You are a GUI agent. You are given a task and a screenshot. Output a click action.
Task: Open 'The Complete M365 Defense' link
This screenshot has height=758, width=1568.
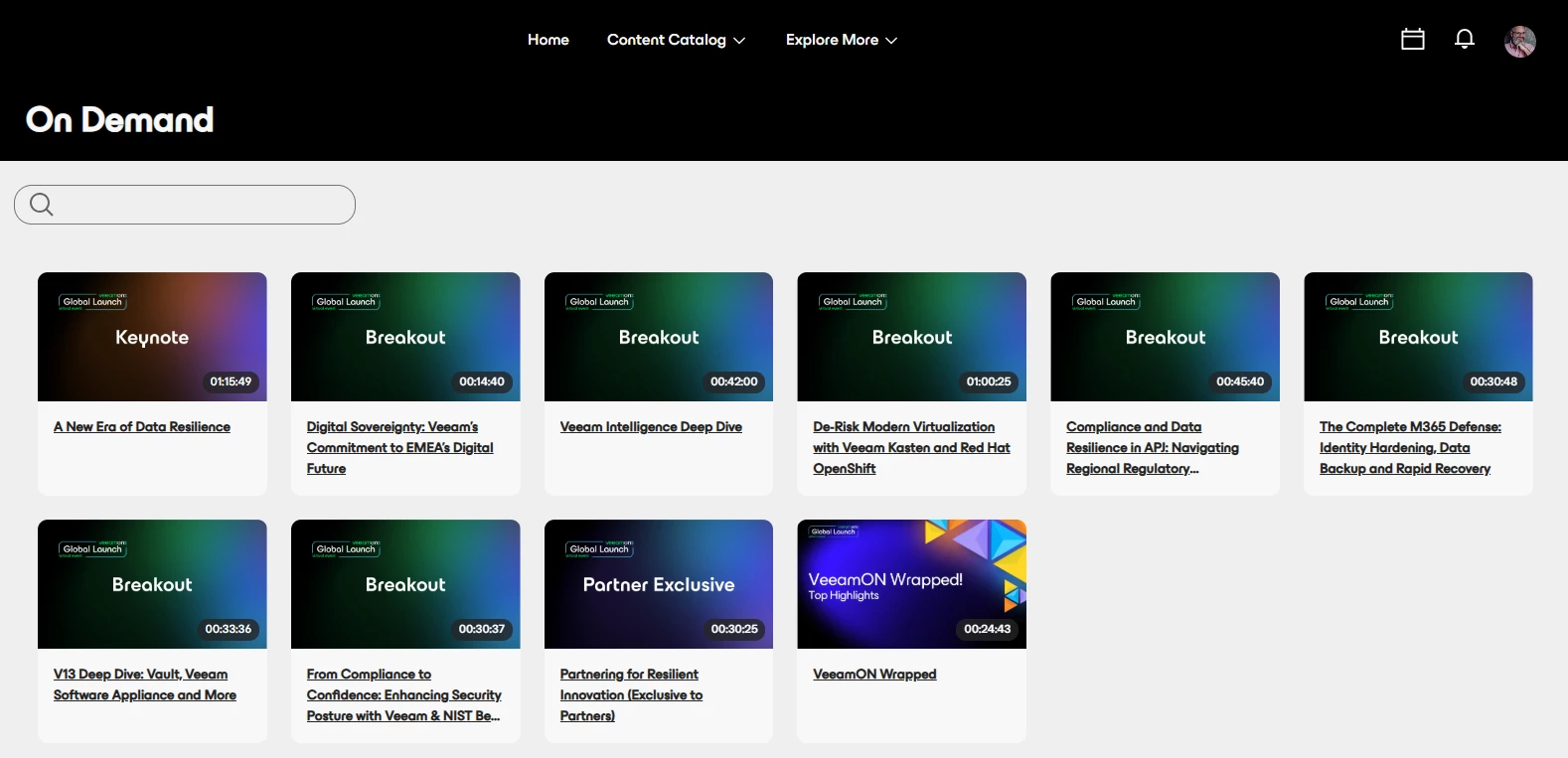click(x=1410, y=448)
